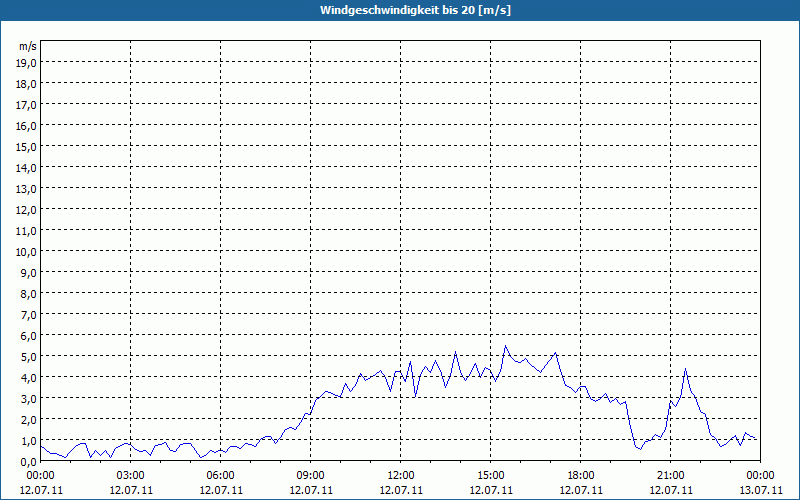The width and height of the screenshot is (800, 500).
Task: Click the 19,0 y-axis label
Action: (x=27, y=63)
